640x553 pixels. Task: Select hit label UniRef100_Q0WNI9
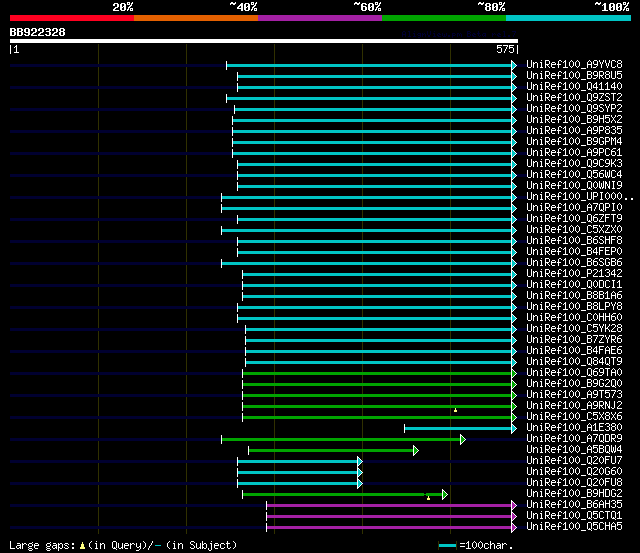coord(574,186)
